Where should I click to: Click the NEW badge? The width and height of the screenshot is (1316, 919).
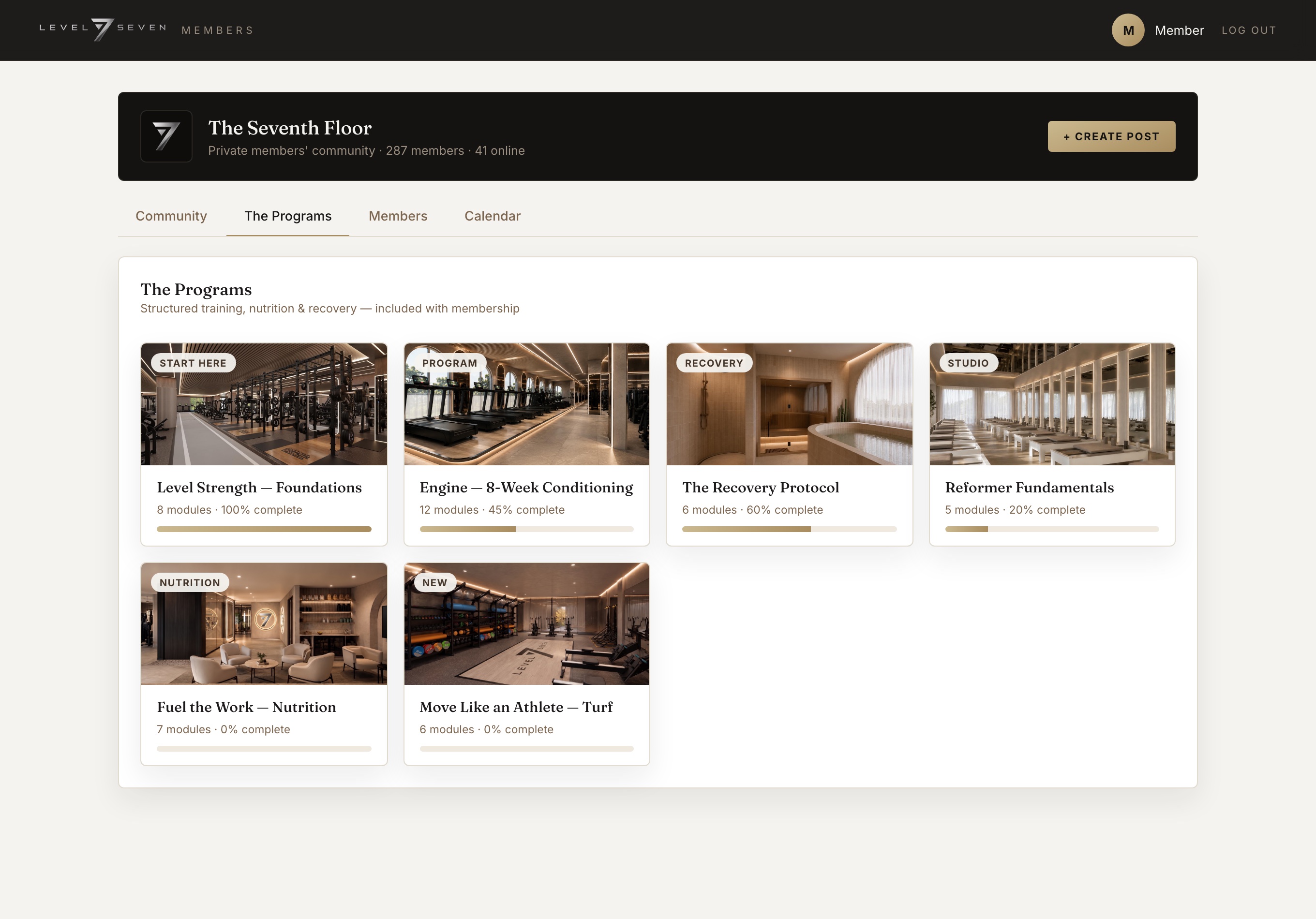(x=435, y=583)
